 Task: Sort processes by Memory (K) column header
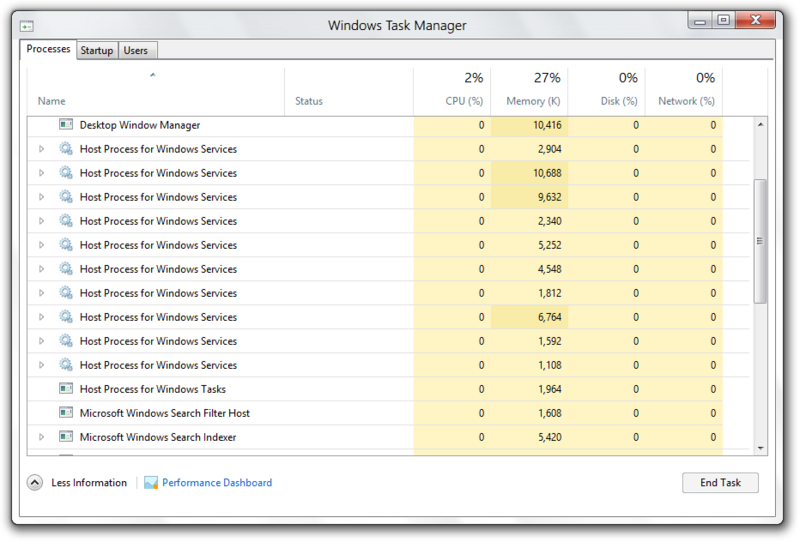532,101
